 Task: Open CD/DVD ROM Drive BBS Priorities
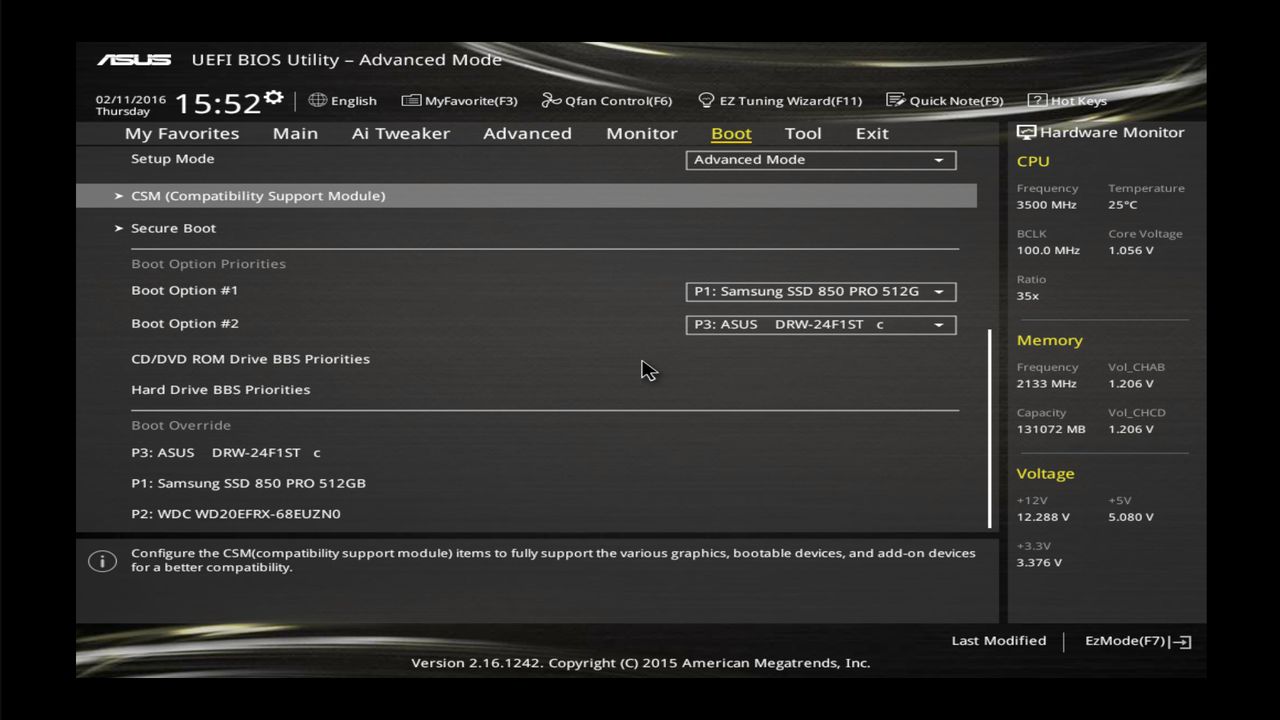tap(250, 359)
